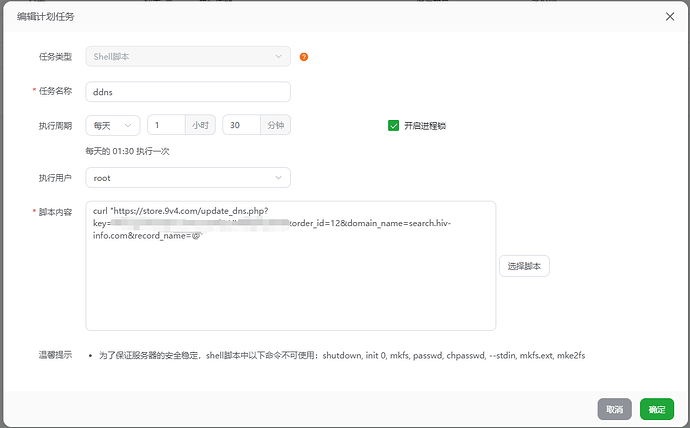Screen dimensions: 690x428
Task: Toggle the 开启进程锁 checkbox
Action: point(393,126)
